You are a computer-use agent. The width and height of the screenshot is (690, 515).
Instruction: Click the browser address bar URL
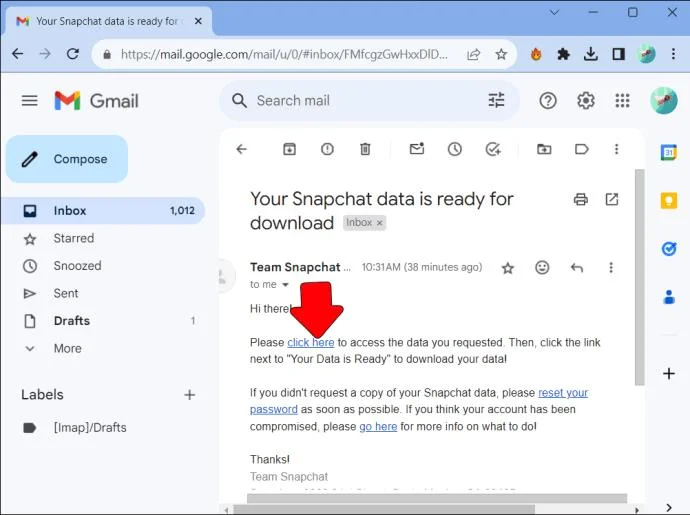coord(284,55)
